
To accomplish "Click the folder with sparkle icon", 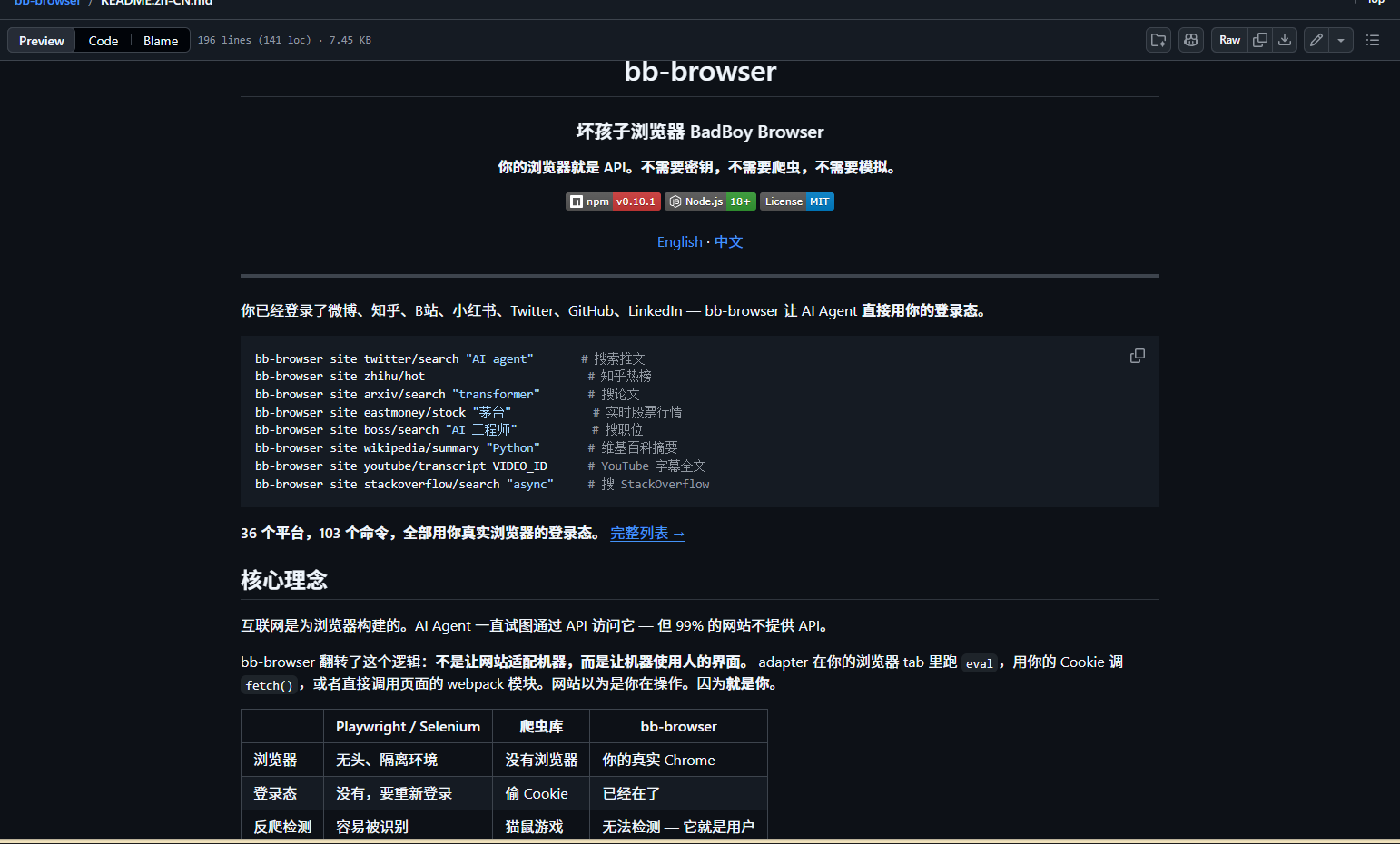I will tap(1158, 40).
